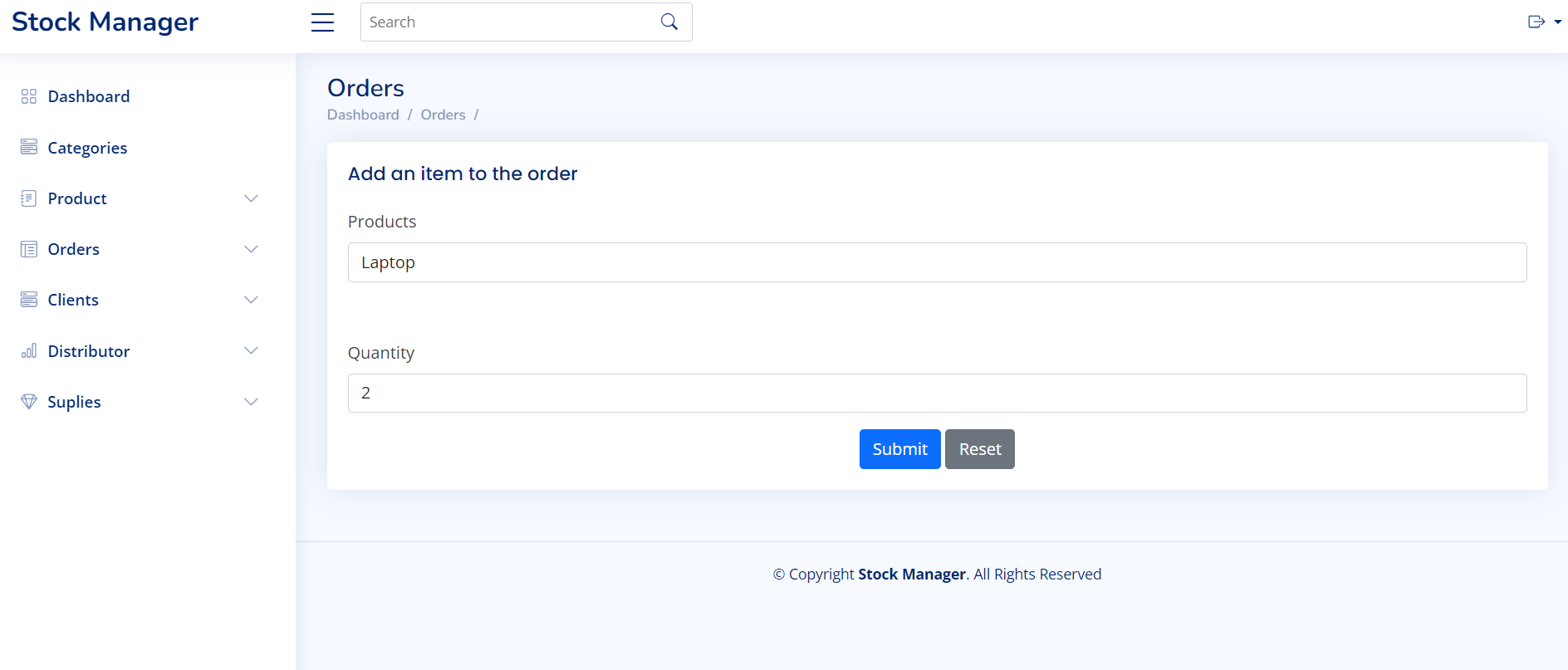Select Orders menu item in sidebar

coord(74,249)
